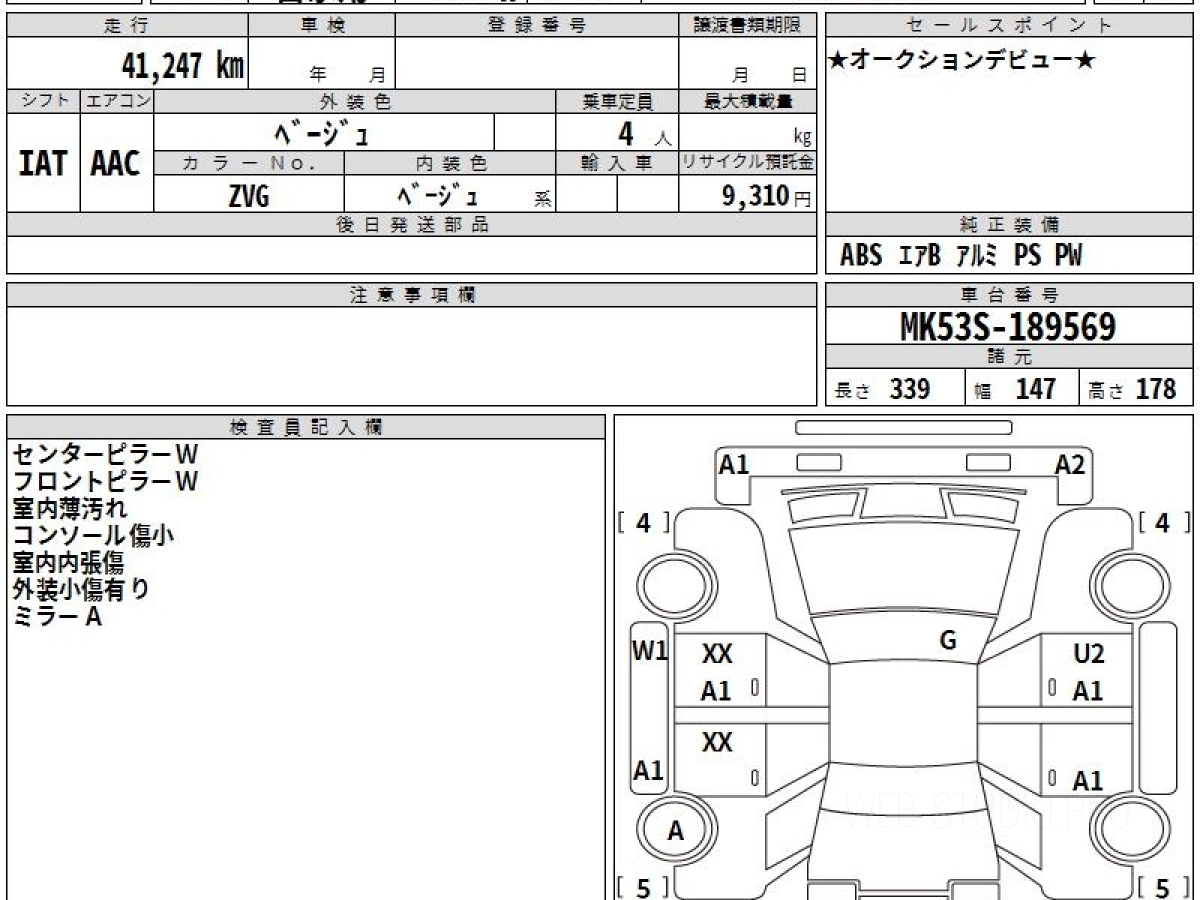Click the W1 damage mark on the diagram

[x=650, y=651]
